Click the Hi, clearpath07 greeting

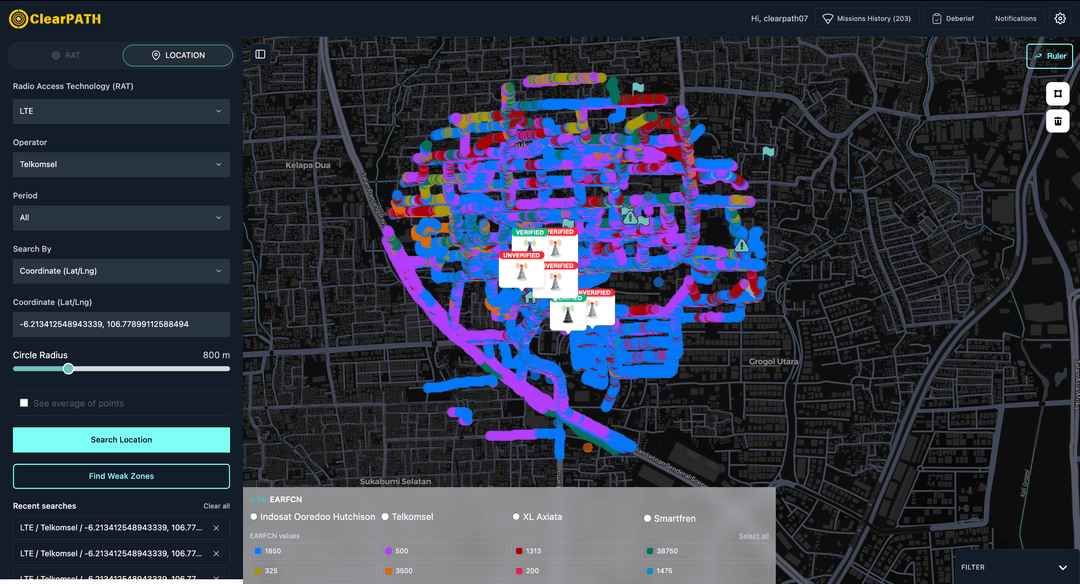779,19
